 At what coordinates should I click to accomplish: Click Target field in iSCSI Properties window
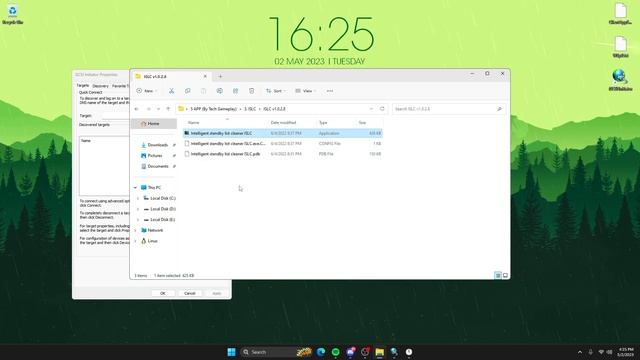pyautogui.click(x=116, y=116)
